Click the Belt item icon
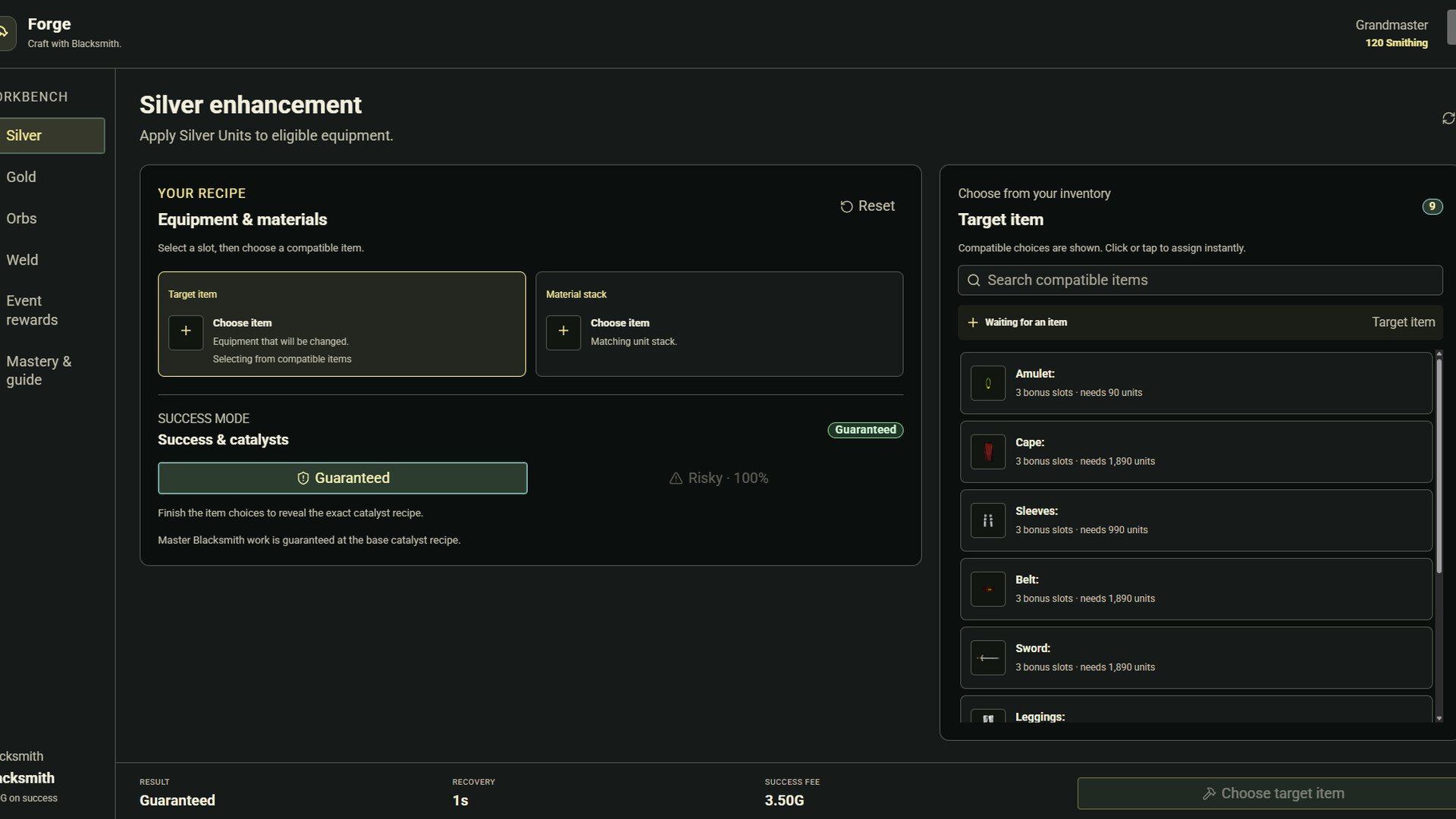This screenshot has width=1456, height=819. point(988,589)
